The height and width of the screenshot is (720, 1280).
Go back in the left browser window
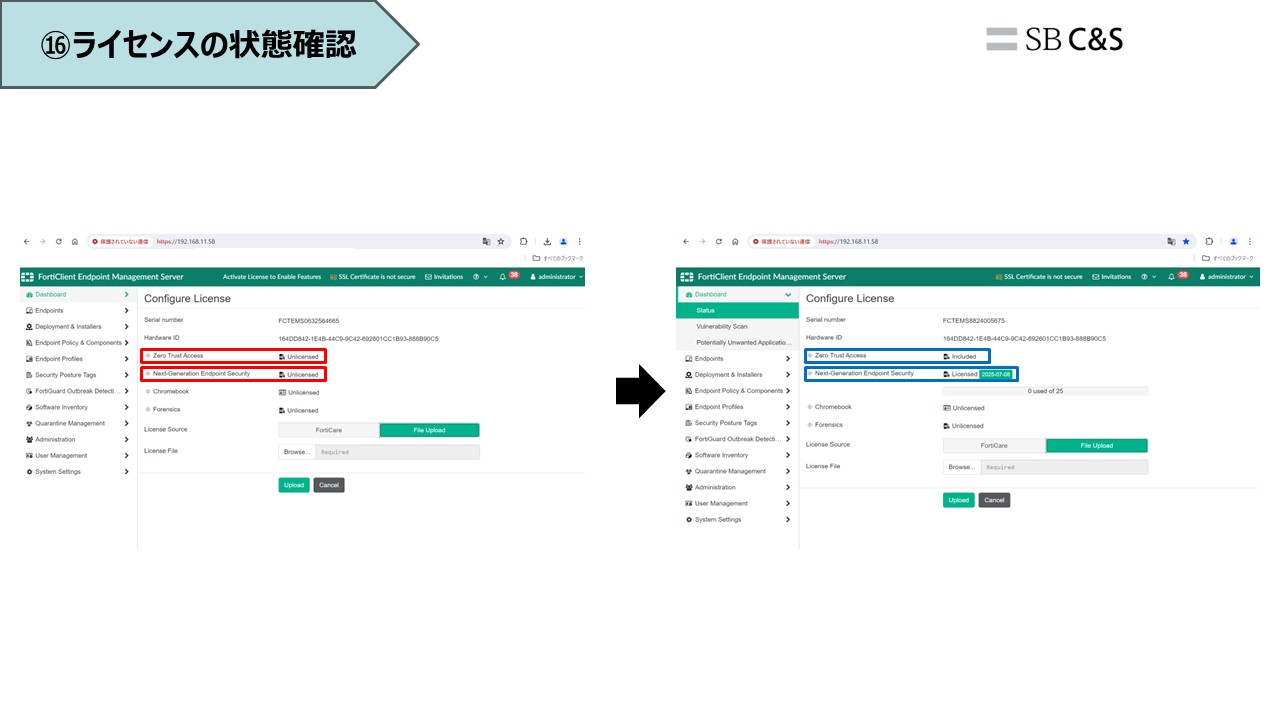[26, 241]
